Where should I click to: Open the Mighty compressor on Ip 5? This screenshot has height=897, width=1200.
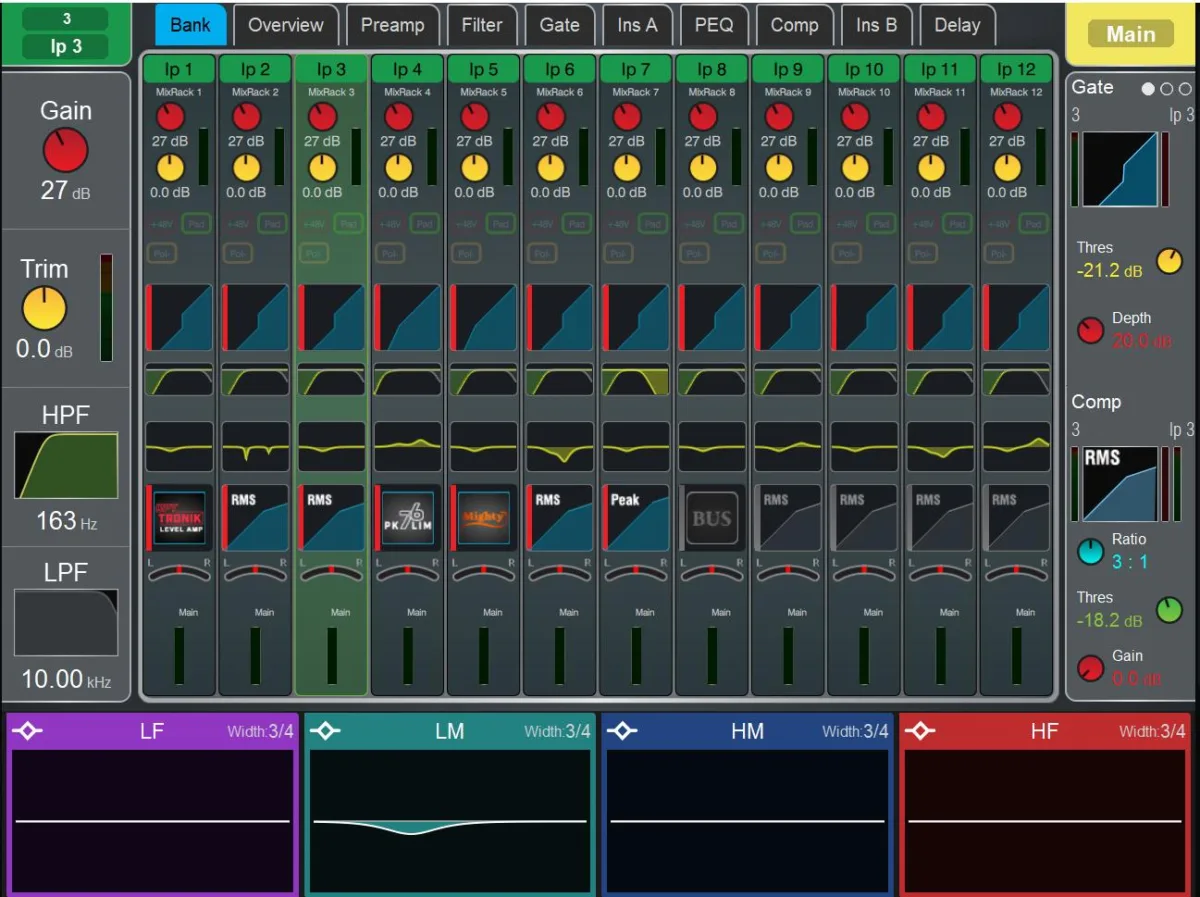coord(483,518)
